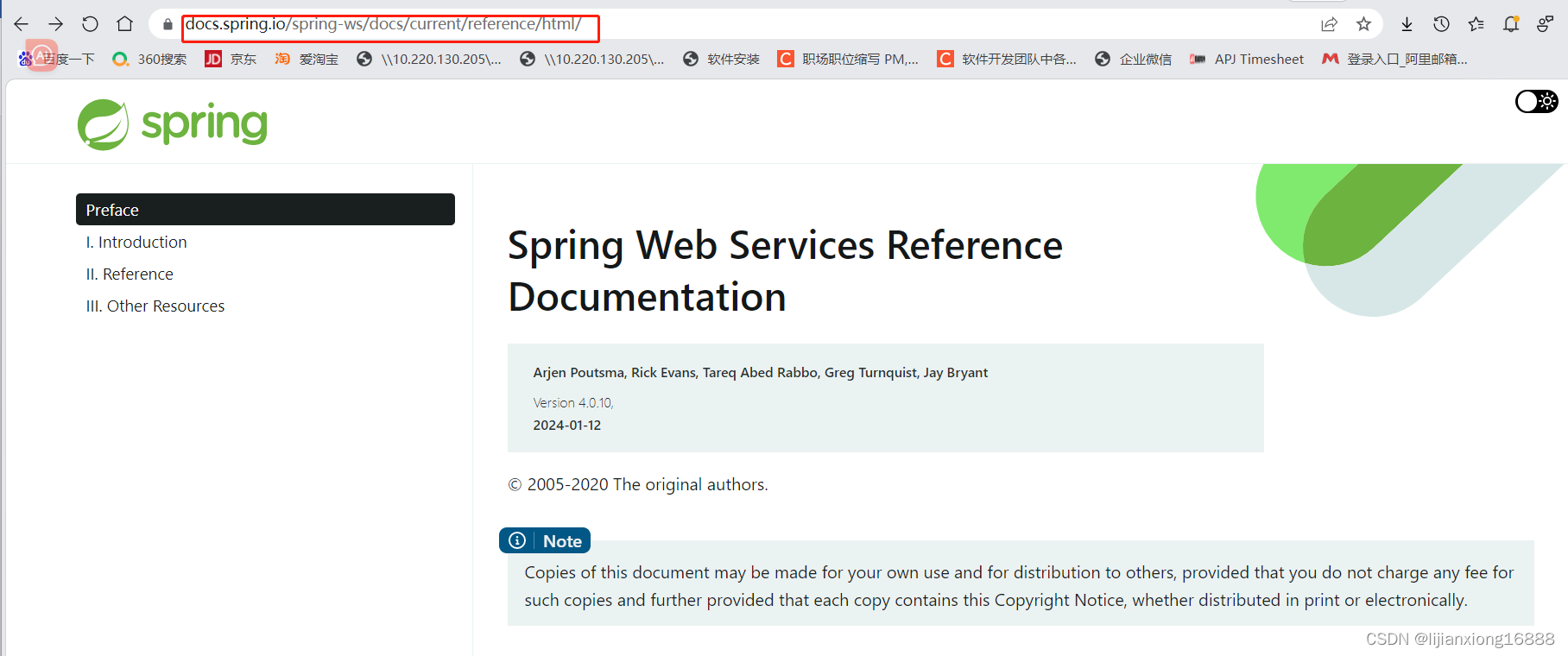This screenshot has width=1568, height=656.
Task: Click the date 2024-01-12
Action: (x=567, y=426)
